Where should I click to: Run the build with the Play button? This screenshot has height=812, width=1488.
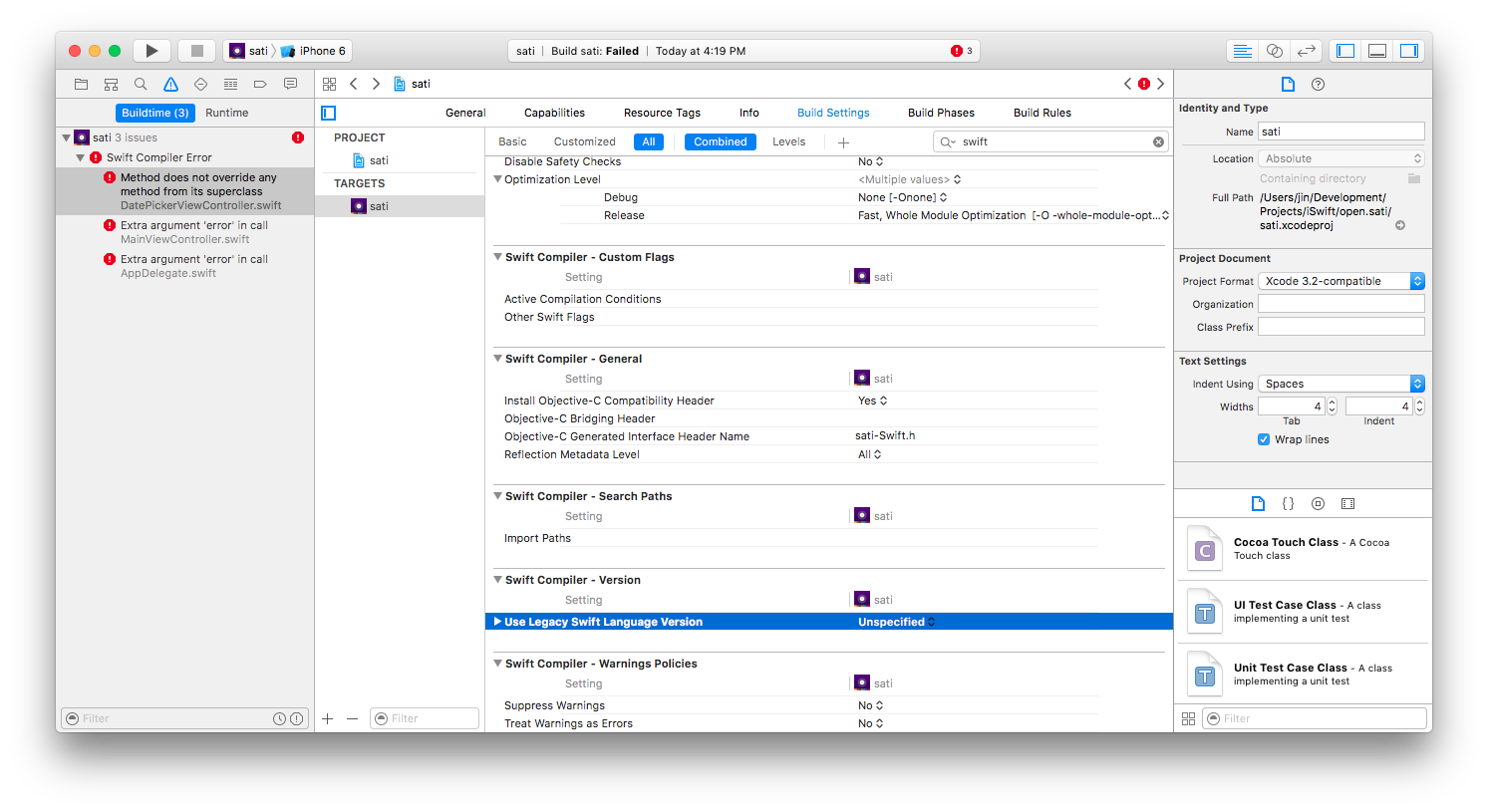[x=151, y=51]
